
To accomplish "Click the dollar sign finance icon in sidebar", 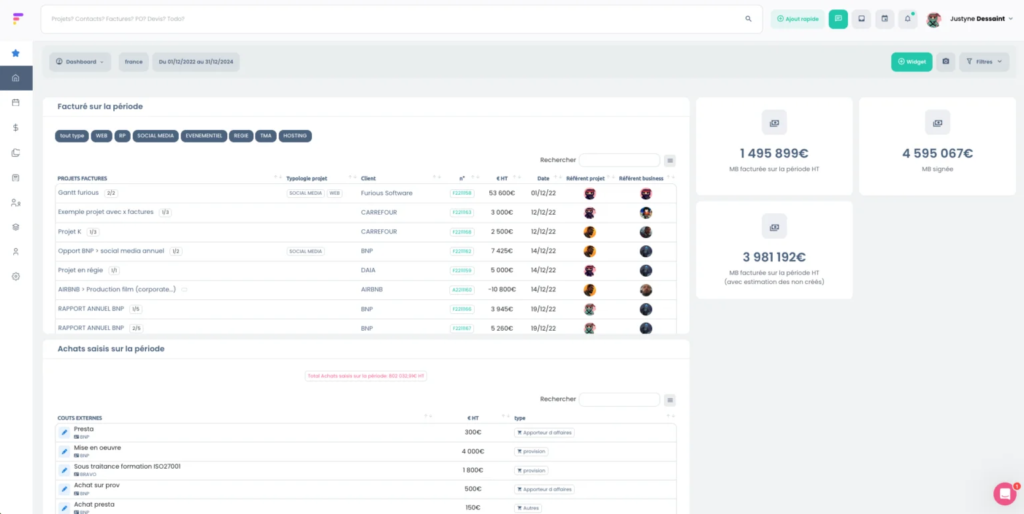I will tap(15, 127).
